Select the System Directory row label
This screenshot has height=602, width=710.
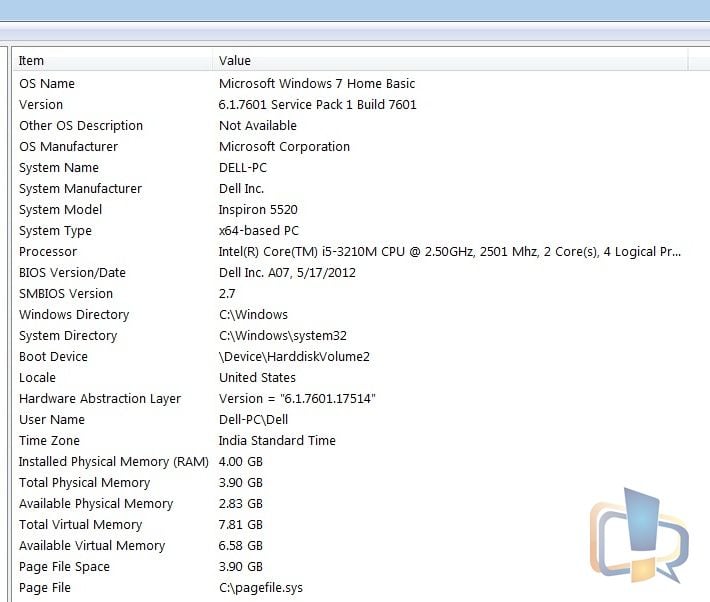coord(68,336)
